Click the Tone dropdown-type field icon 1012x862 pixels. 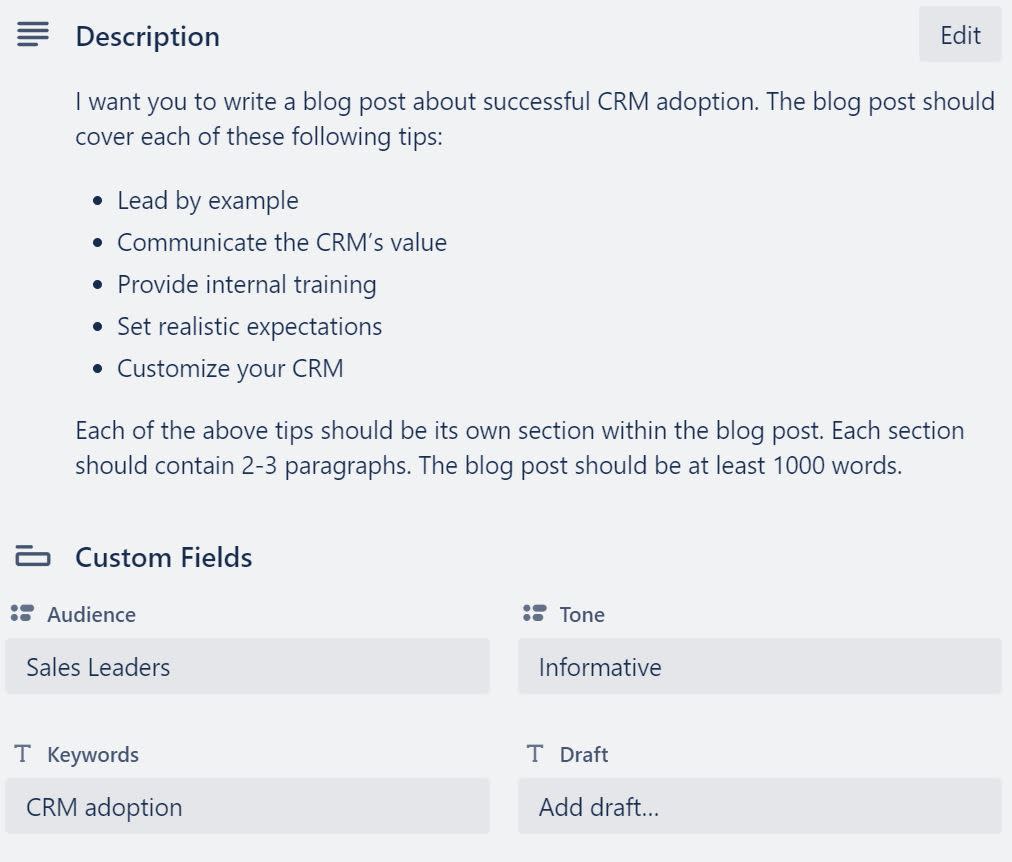[x=535, y=614]
